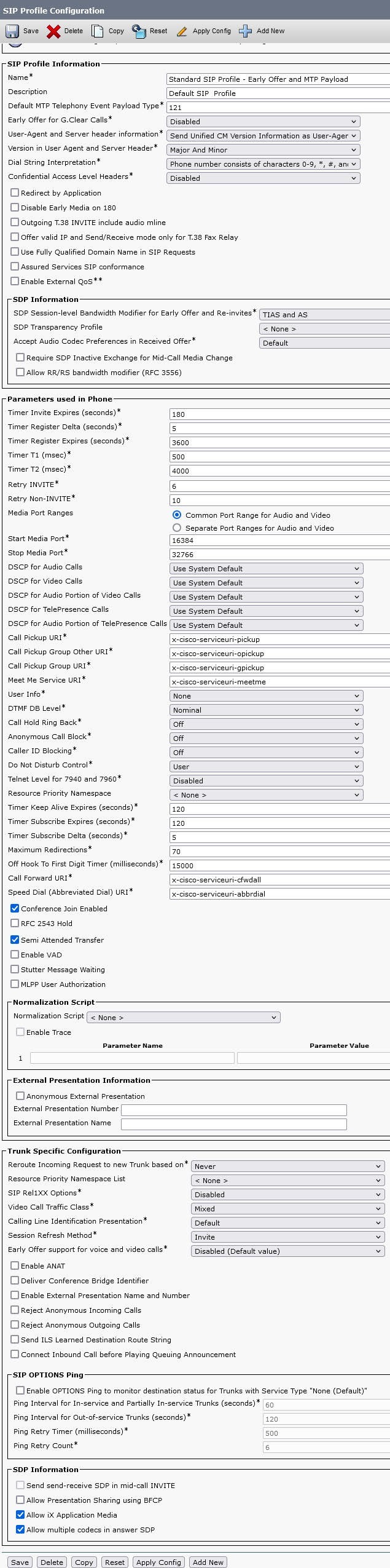Screen dimensions: 390x1568
Task: Click the Timer Invite Expires input field
Action: coord(279,414)
